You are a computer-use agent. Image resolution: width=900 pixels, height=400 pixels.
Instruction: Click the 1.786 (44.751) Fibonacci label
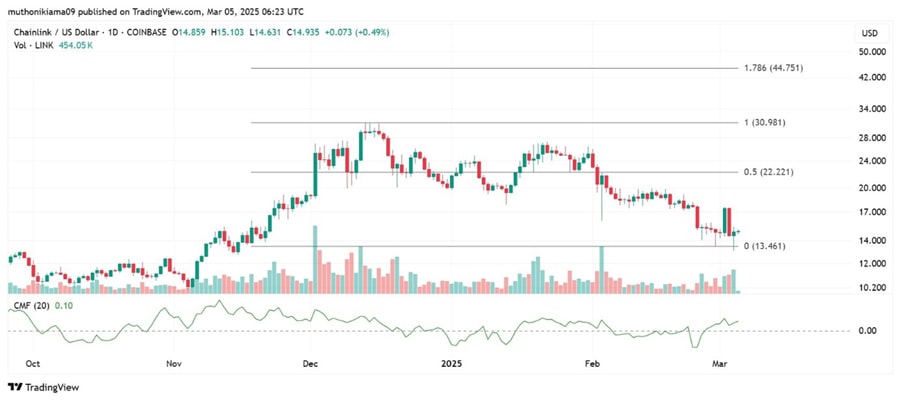pyautogui.click(x=773, y=68)
